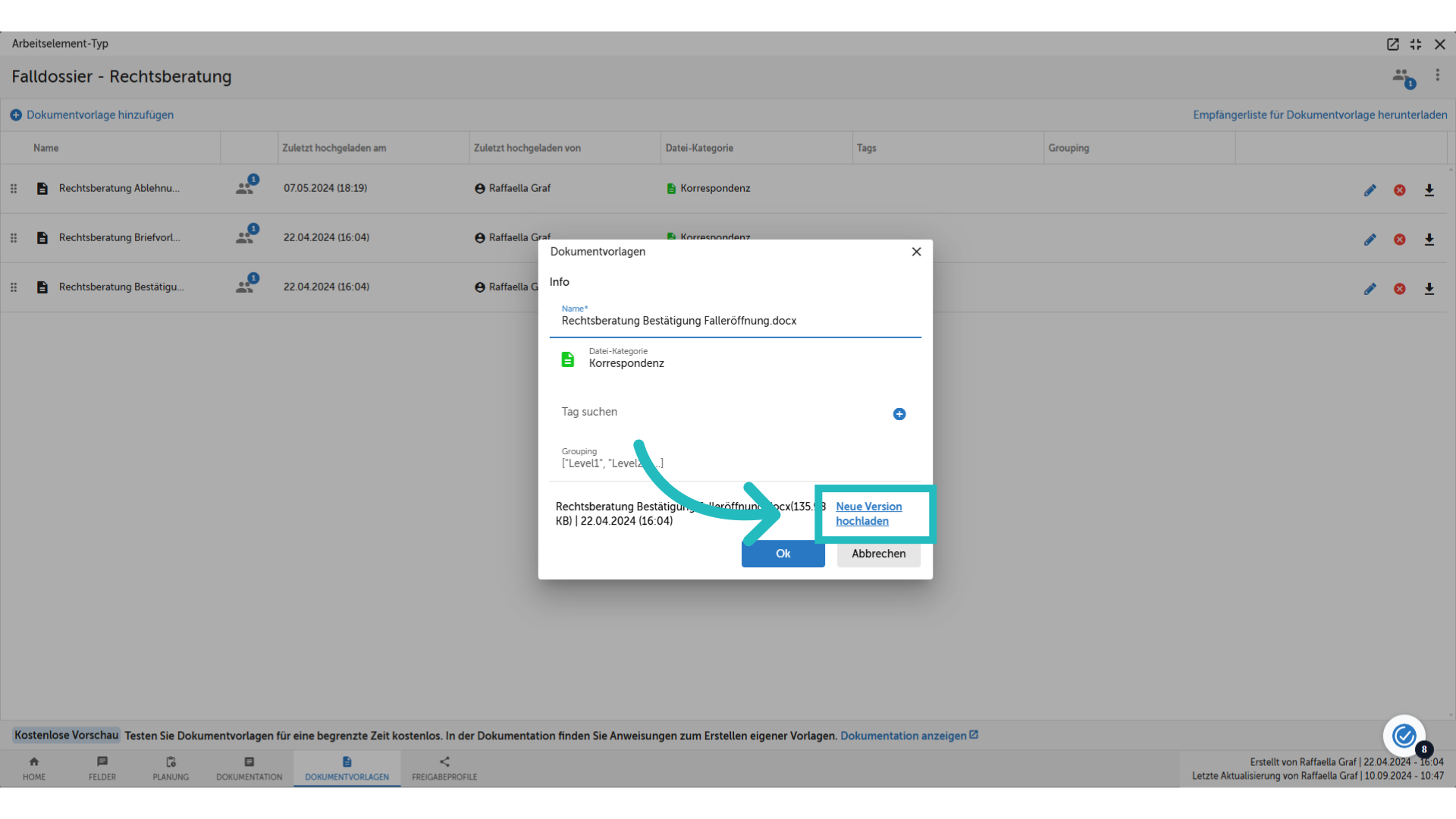1456x819 pixels.
Task: Select the DOKUMENTATION tab in bottom nav
Action: tap(247, 768)
